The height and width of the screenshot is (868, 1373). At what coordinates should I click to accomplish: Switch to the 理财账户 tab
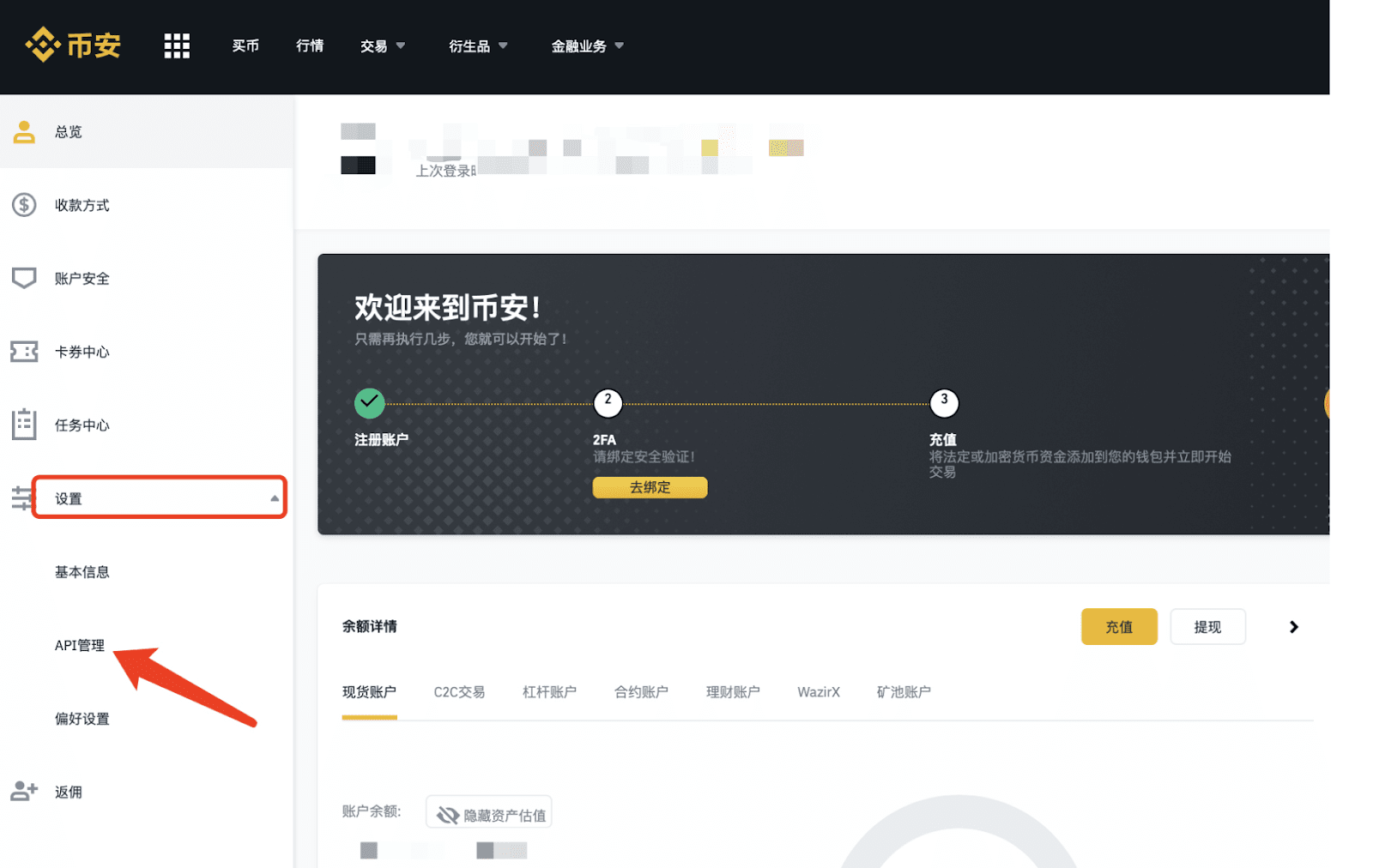point(733,692)
